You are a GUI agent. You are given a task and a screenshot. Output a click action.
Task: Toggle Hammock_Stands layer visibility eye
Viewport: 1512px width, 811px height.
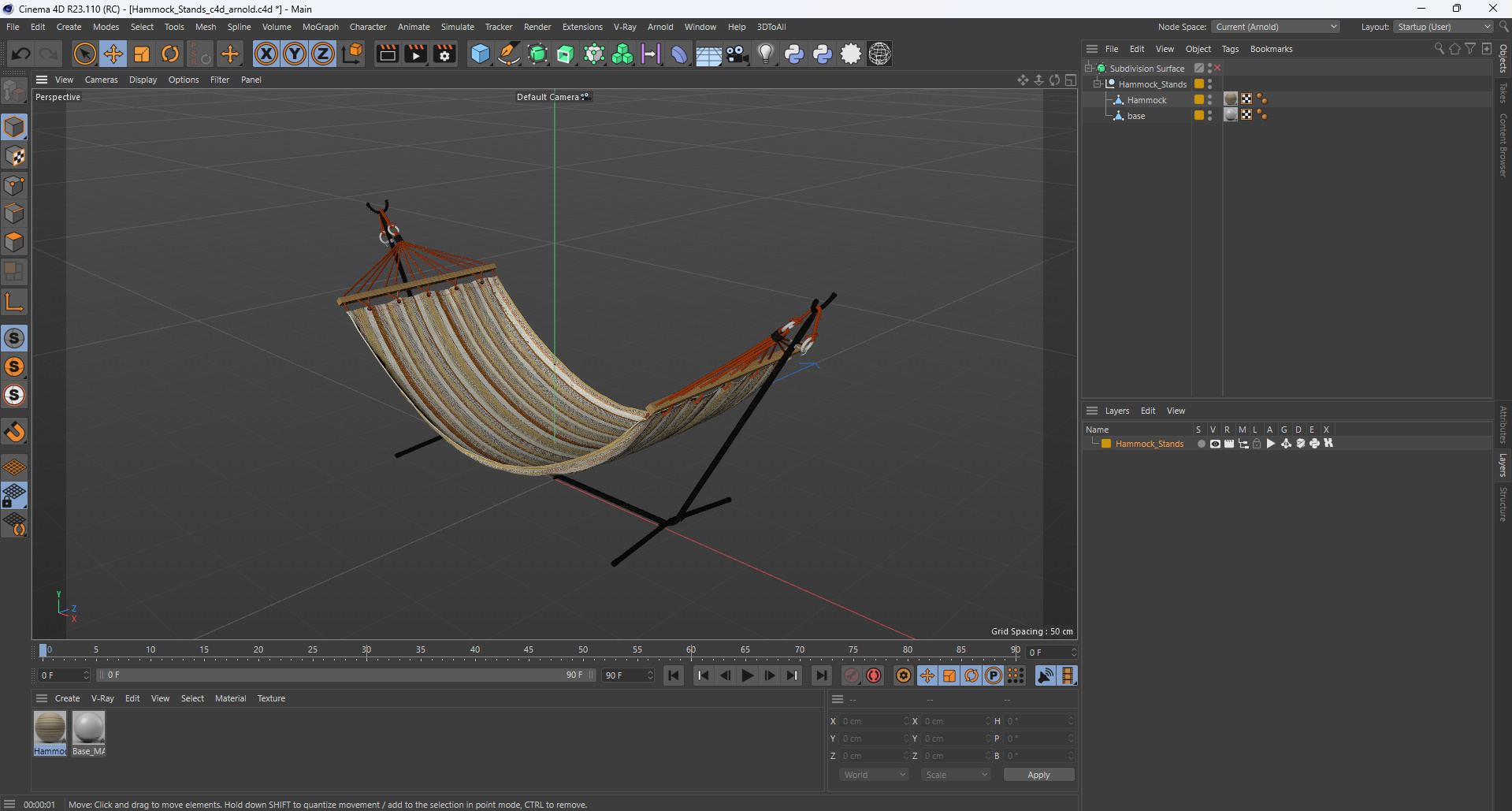coord(1215,444)
